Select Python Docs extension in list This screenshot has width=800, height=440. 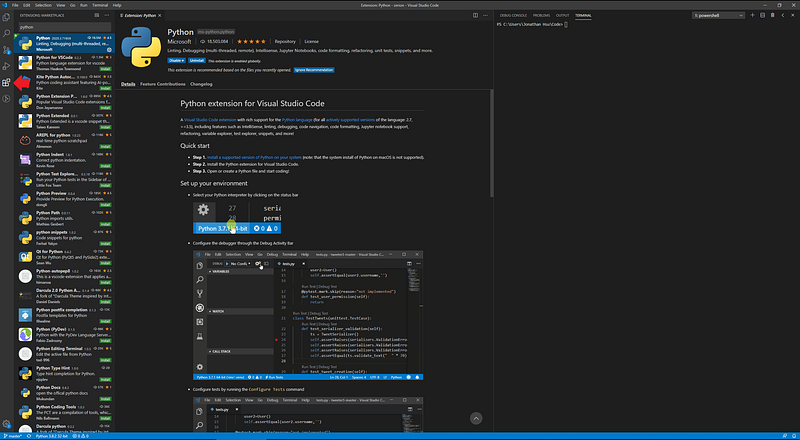point(65,393)
